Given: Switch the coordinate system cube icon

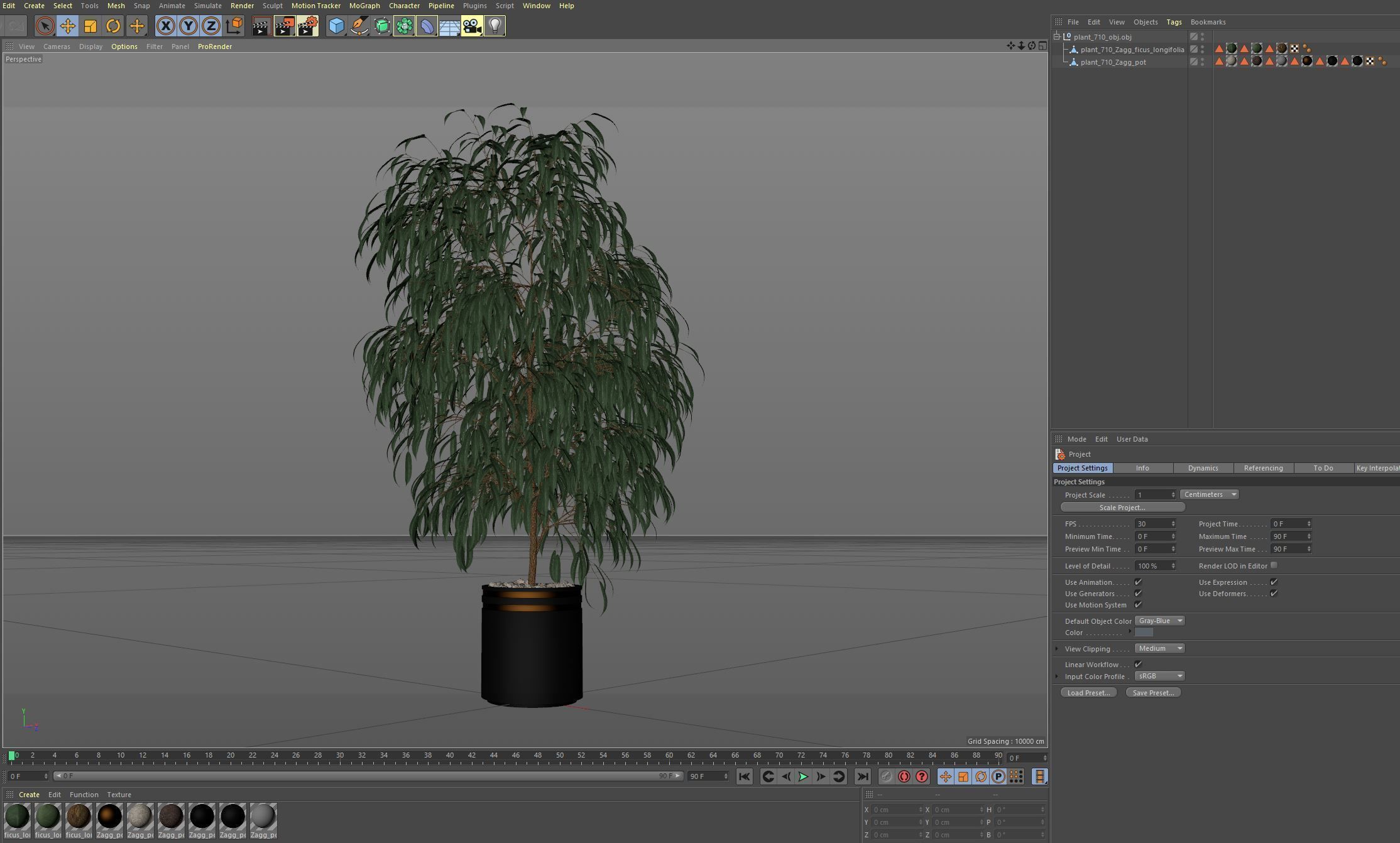Looking at the screenshot, I should click(234, 26).
